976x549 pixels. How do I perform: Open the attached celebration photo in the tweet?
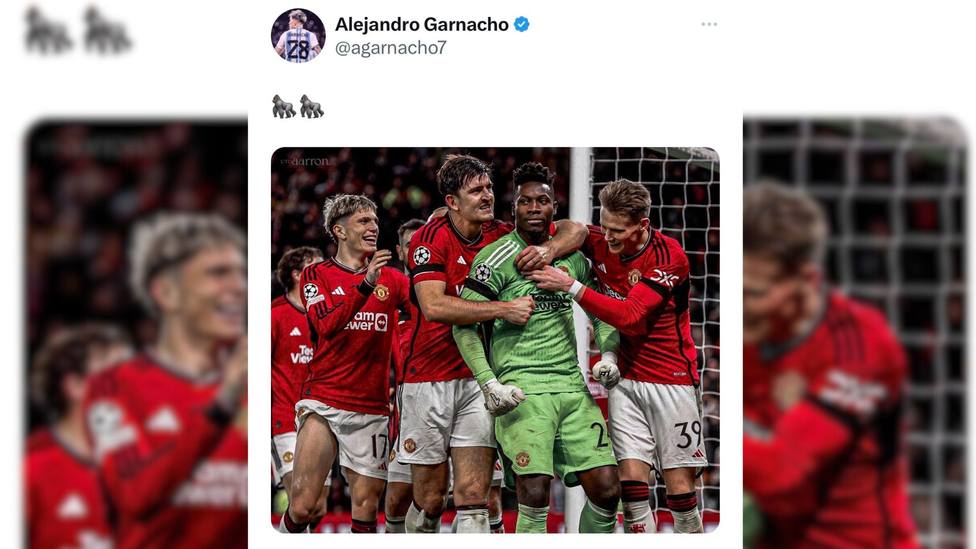[495, 340]
